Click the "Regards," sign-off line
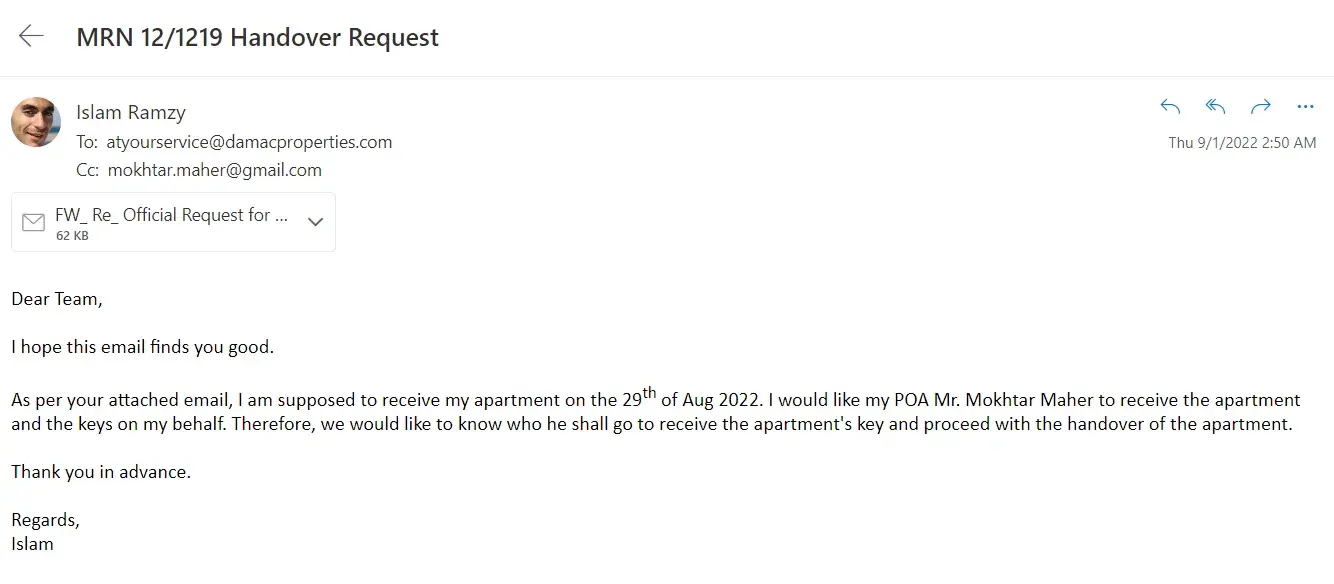The height and width of the screenshot is (584, 1334). [45, 520]
